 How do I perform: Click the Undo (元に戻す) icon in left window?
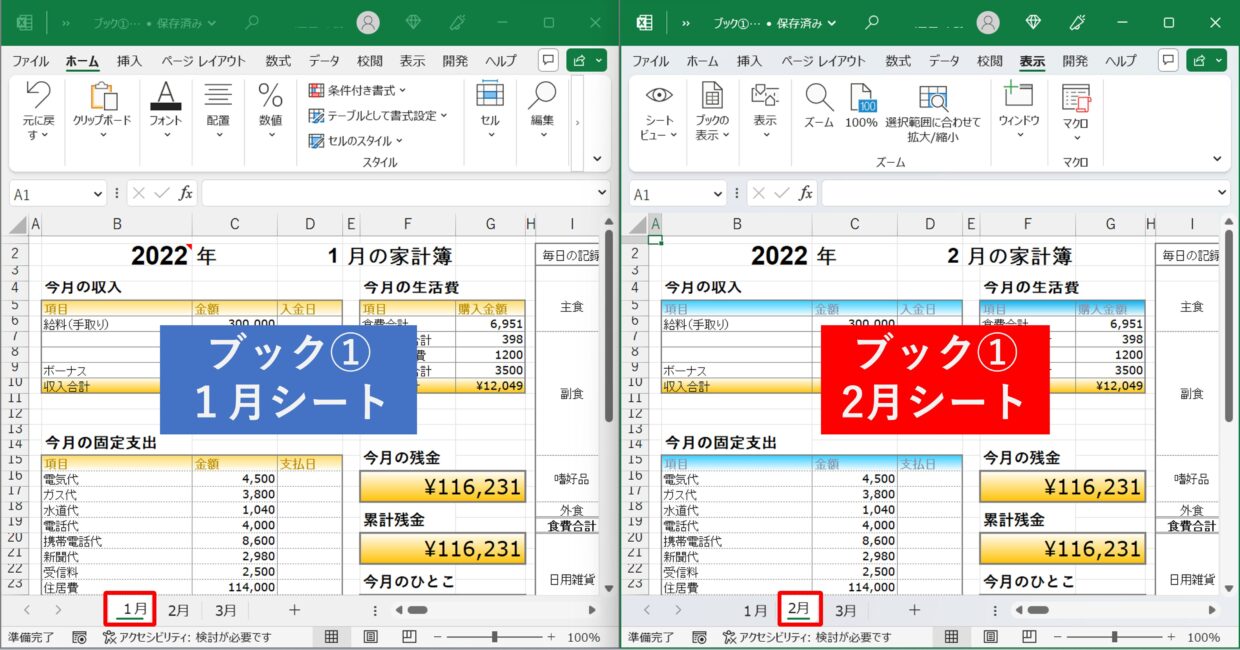click(38, 96)
